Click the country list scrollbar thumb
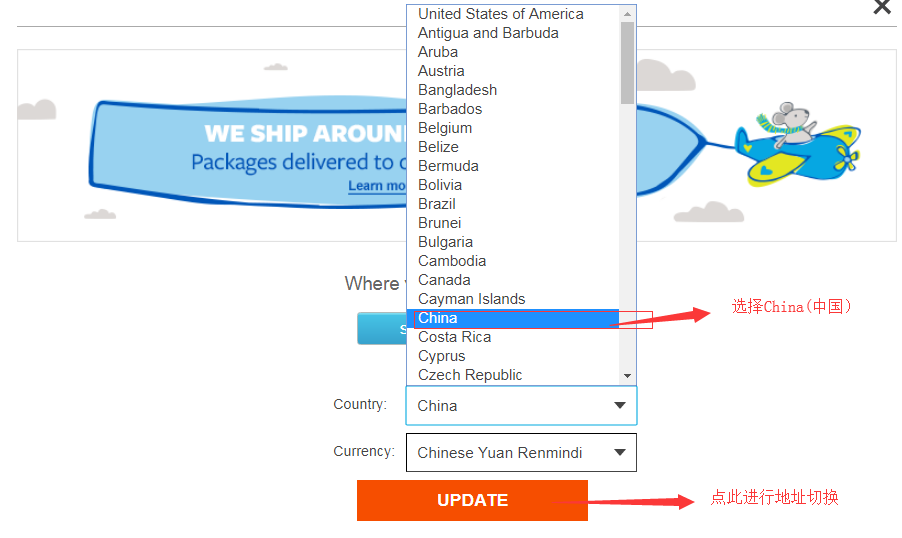This screenshot has height=538, width=902. [628, 63]
